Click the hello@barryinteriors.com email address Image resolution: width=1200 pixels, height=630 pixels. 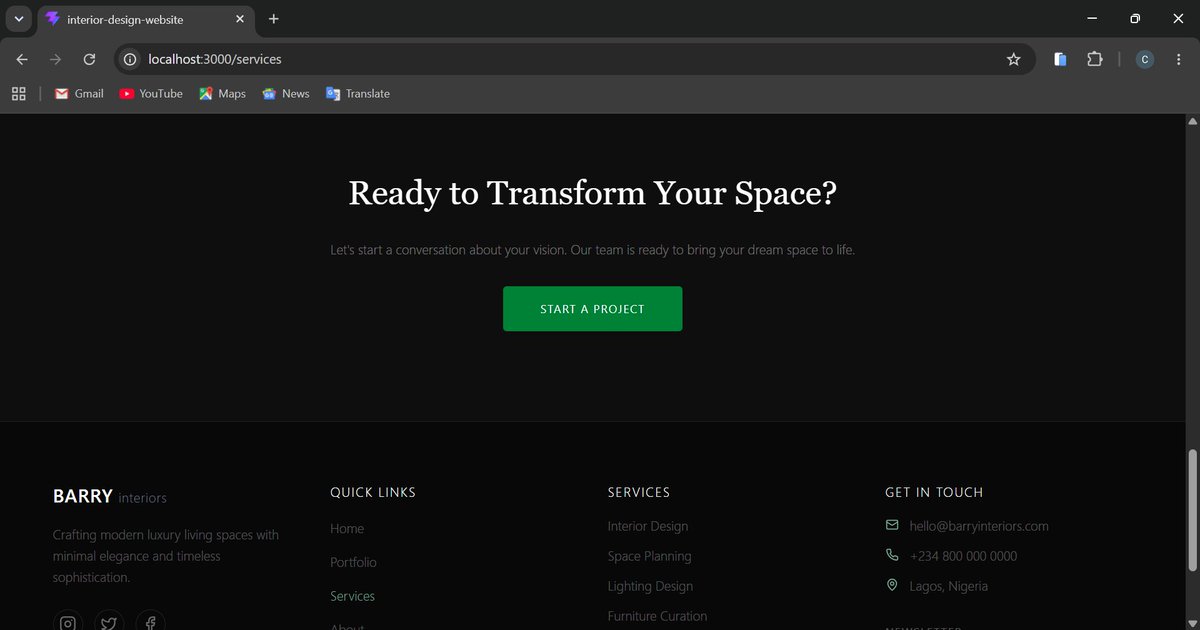click(x=979, y=526)
